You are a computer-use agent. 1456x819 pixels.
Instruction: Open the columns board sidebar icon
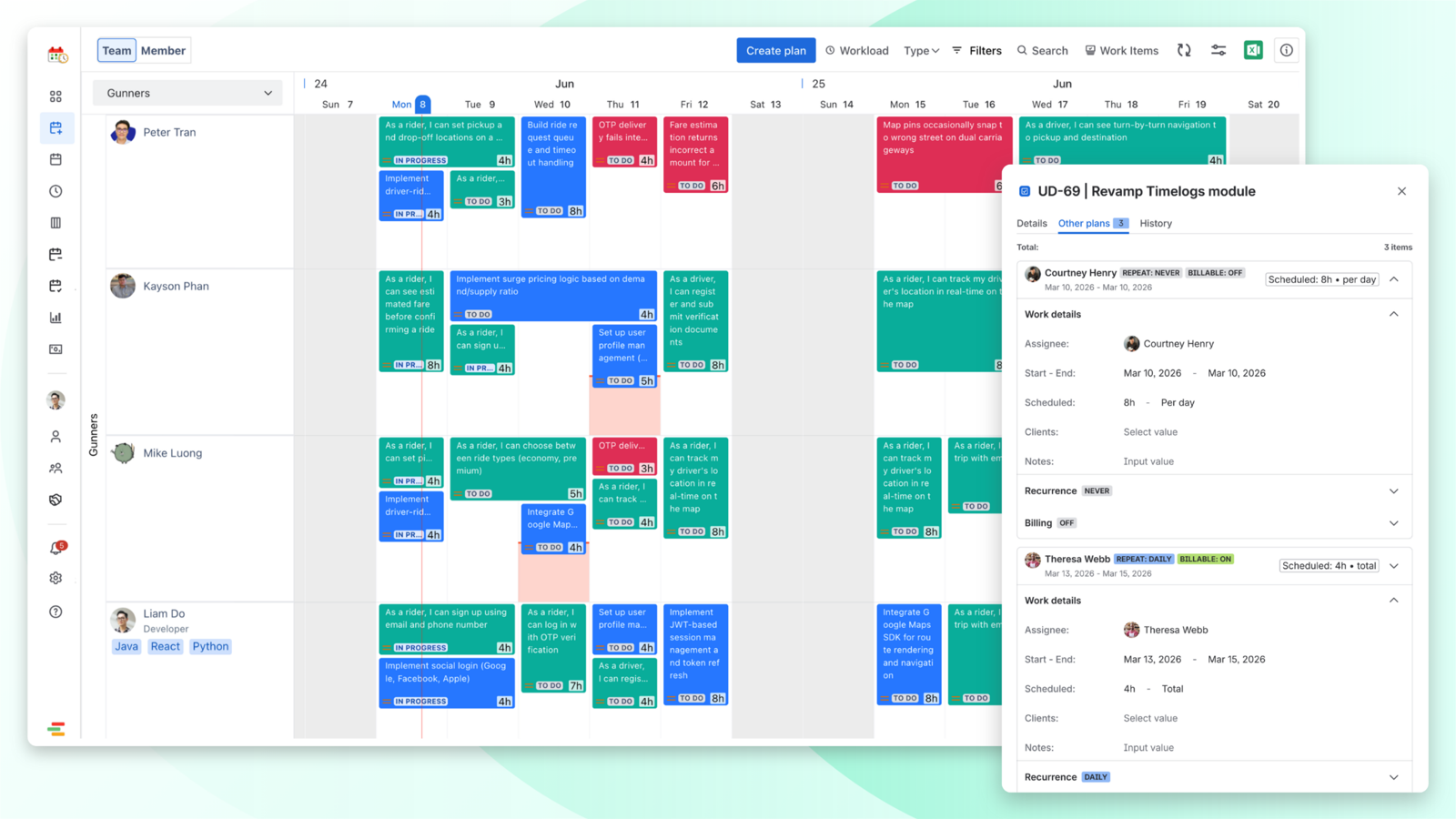point(56,223)
